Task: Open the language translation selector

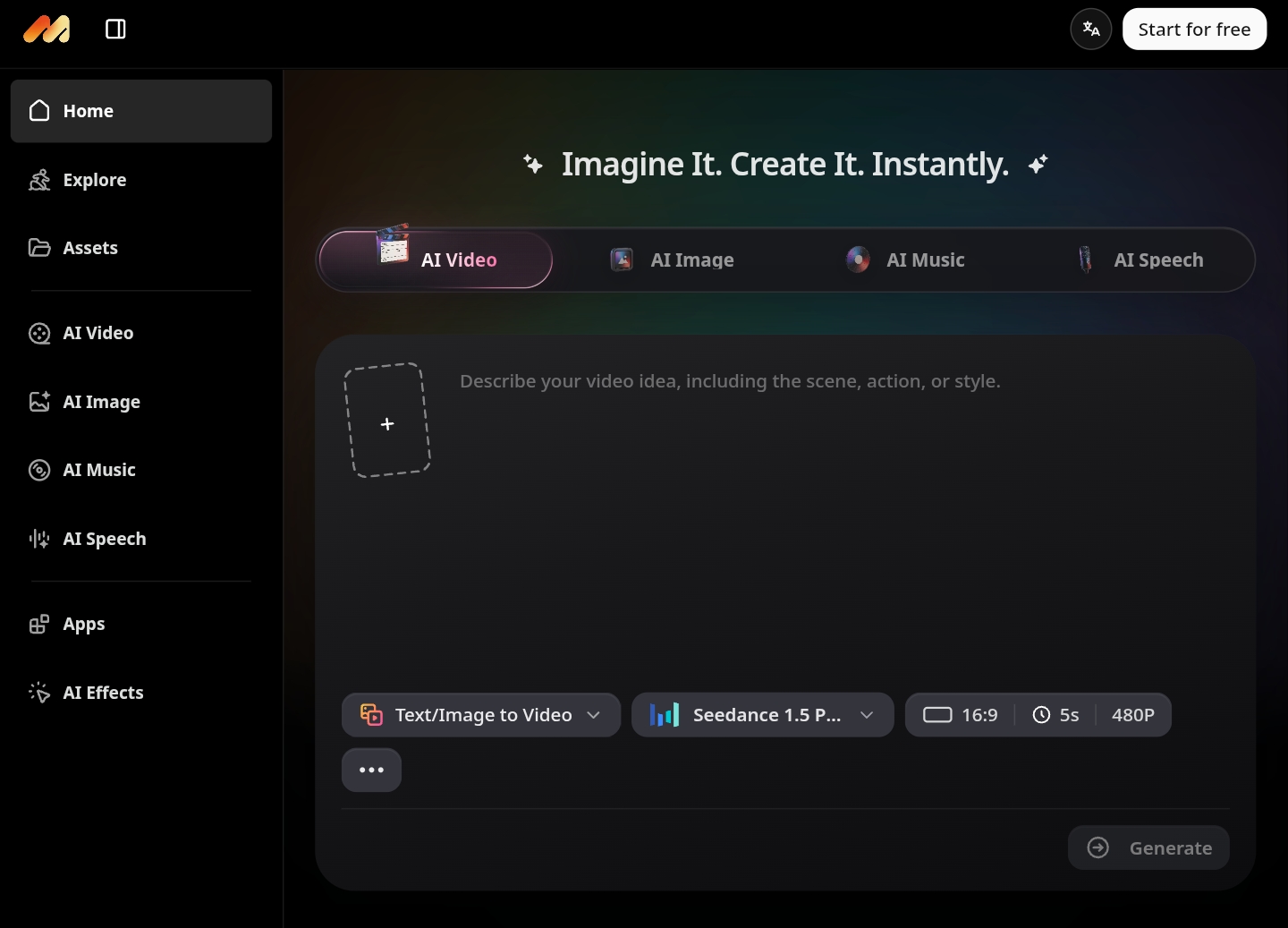Action: pyautogui.click(x=1091, y=30)
